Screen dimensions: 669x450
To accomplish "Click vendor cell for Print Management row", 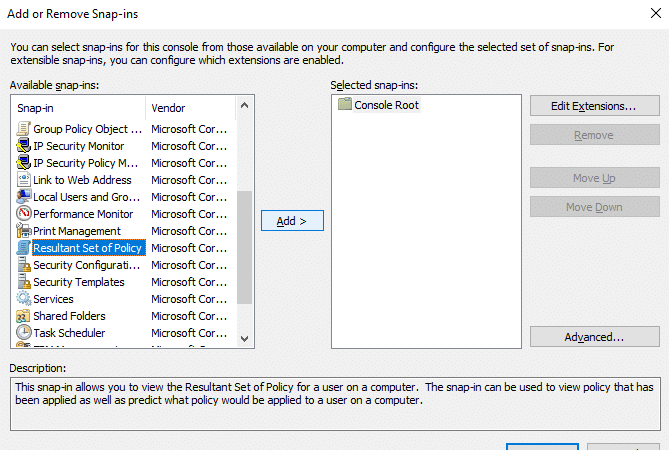I will coord(189,231).
